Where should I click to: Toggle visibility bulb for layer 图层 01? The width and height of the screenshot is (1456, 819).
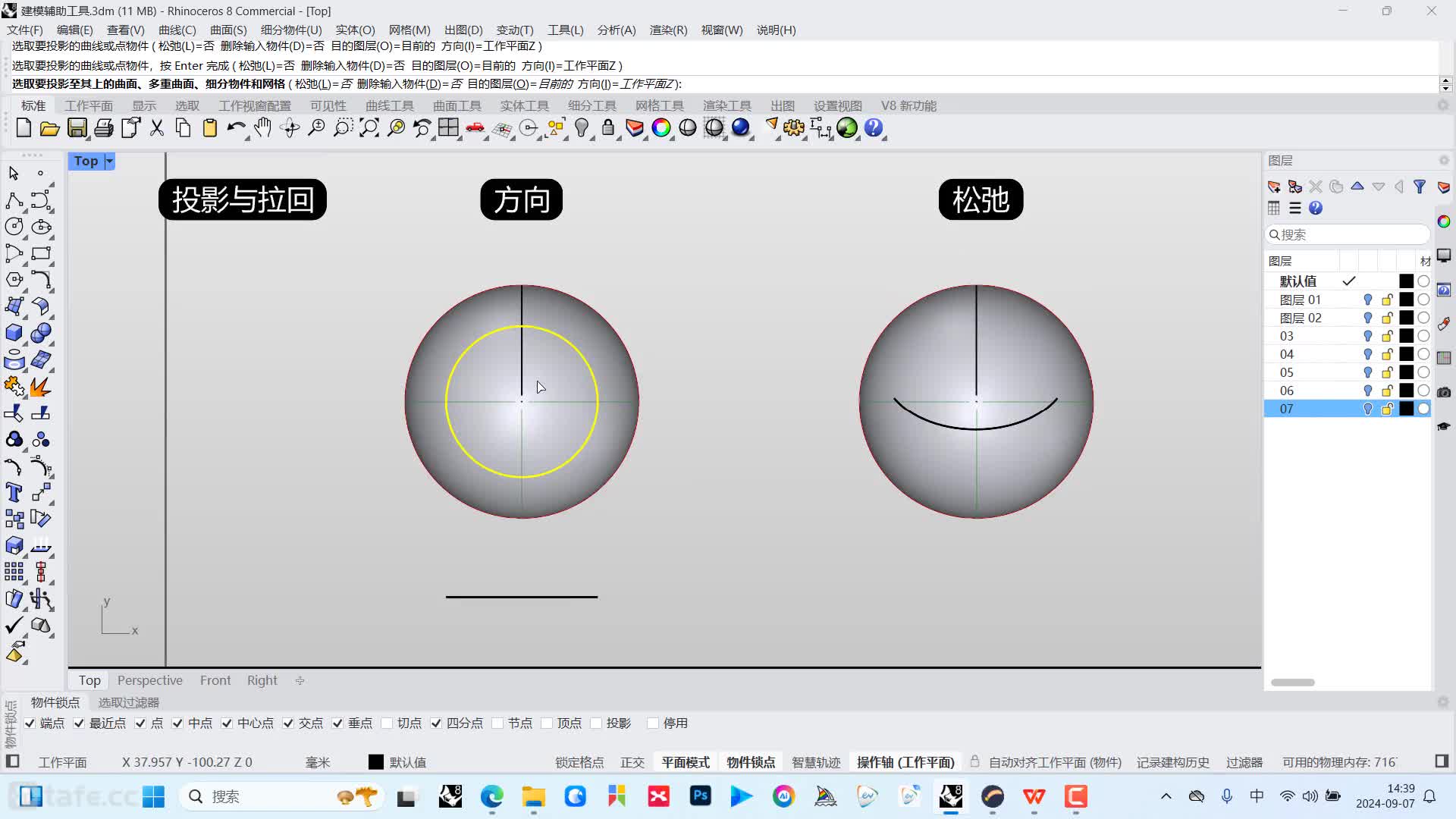click(1368, 300)
